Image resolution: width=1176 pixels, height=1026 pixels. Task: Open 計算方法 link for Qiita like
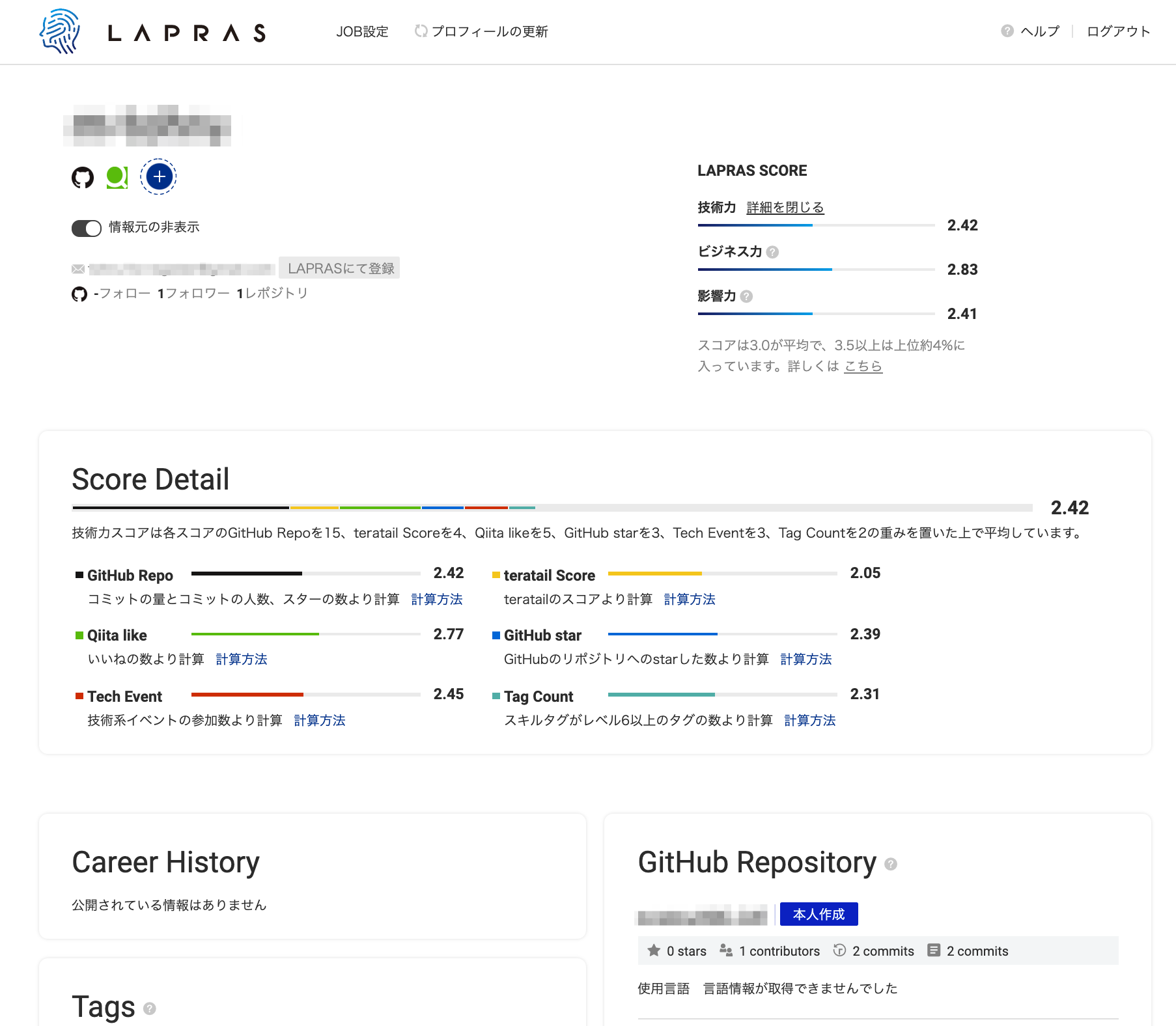242,659
